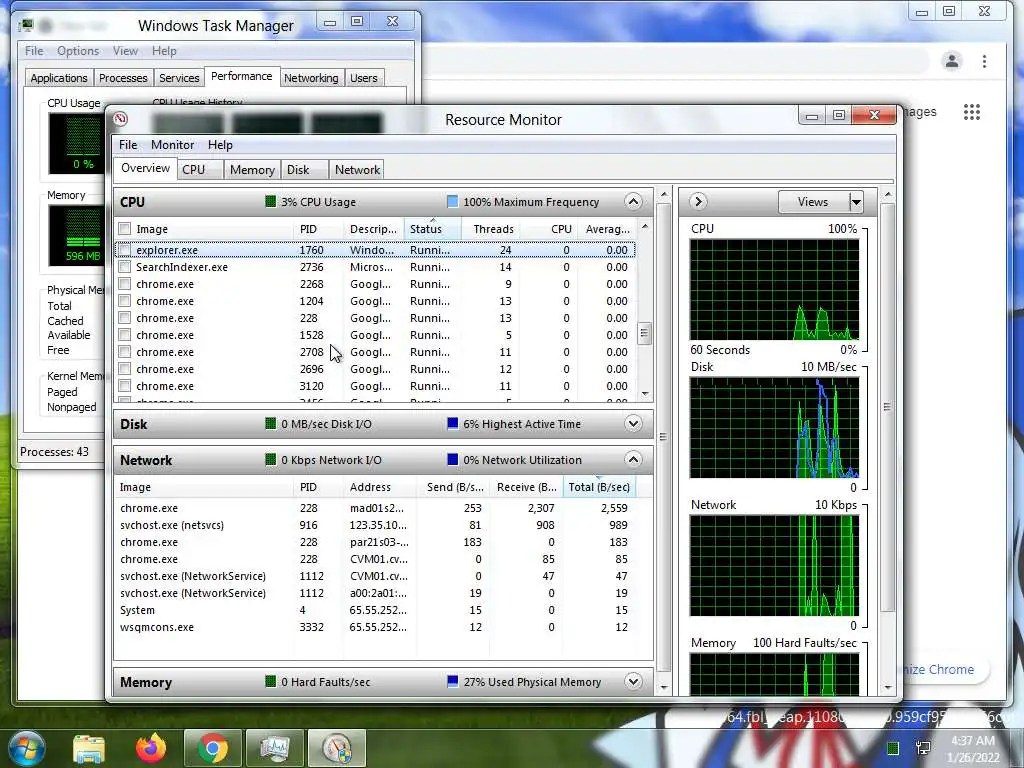1024x768 pixels.
Task: Collapse the graphs pane with arrow button
Action: (x=697, y=201)
